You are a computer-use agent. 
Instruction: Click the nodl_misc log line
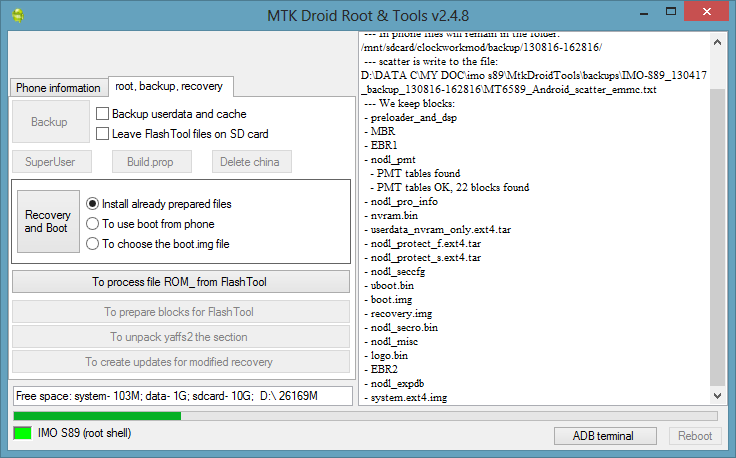pyautogui.click(x=391, y=342)
